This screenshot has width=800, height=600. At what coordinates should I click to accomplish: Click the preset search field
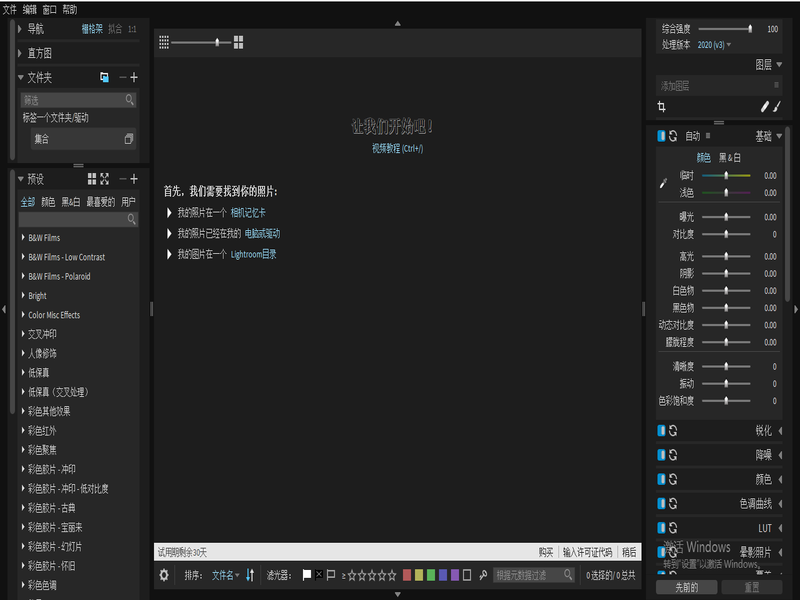pyautogui.click(x=78, y=219)
